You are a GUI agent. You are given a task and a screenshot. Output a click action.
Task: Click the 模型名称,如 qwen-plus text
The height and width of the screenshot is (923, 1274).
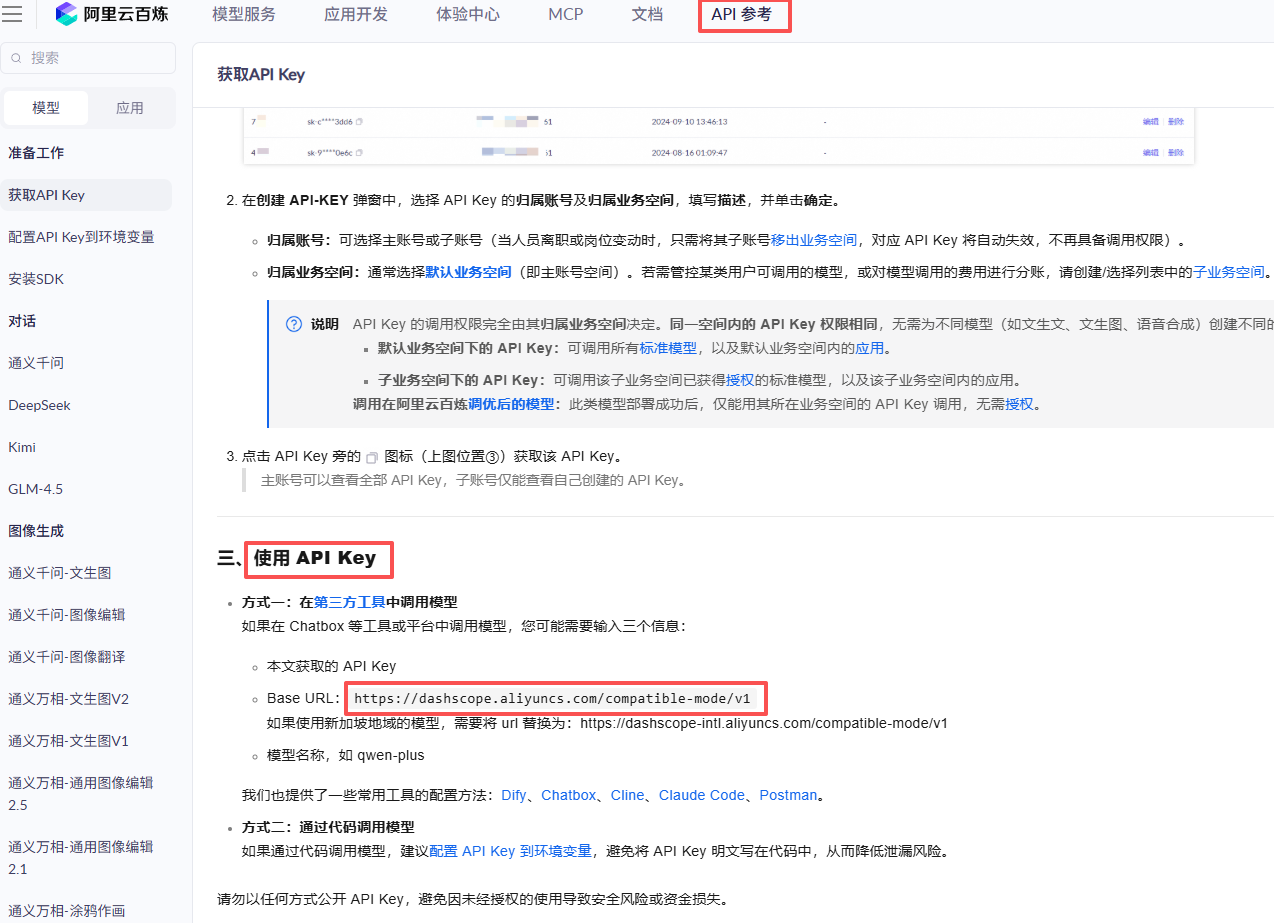coord(346,755)
